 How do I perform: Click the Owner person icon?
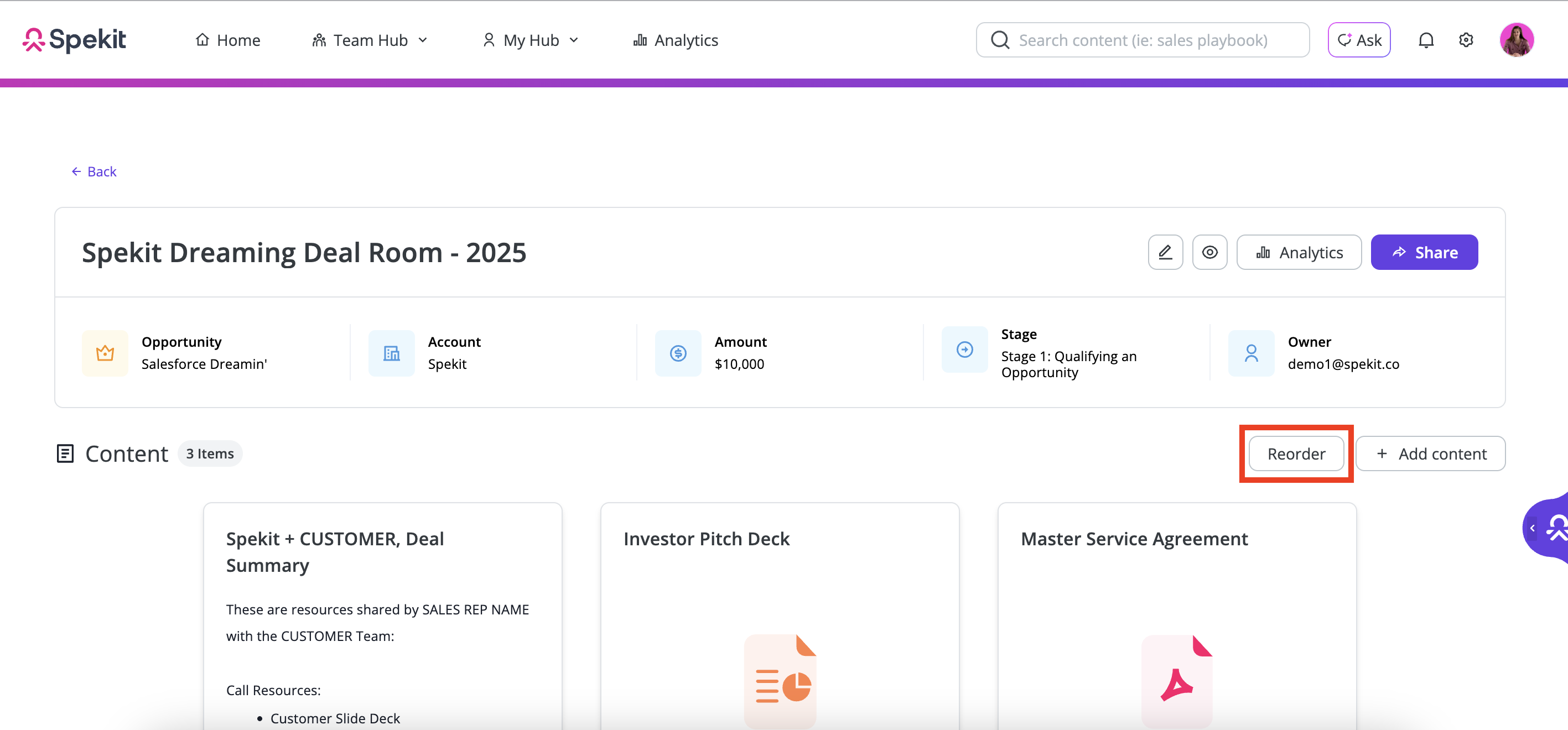pyautogui.click(x=1251, y=353)
